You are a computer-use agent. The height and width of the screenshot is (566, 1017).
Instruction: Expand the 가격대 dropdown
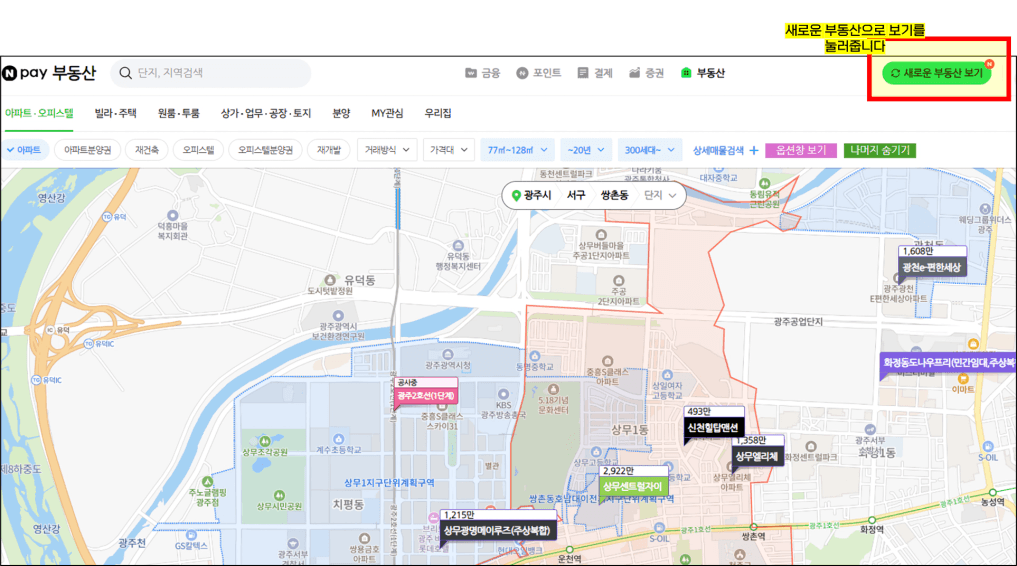448,150
